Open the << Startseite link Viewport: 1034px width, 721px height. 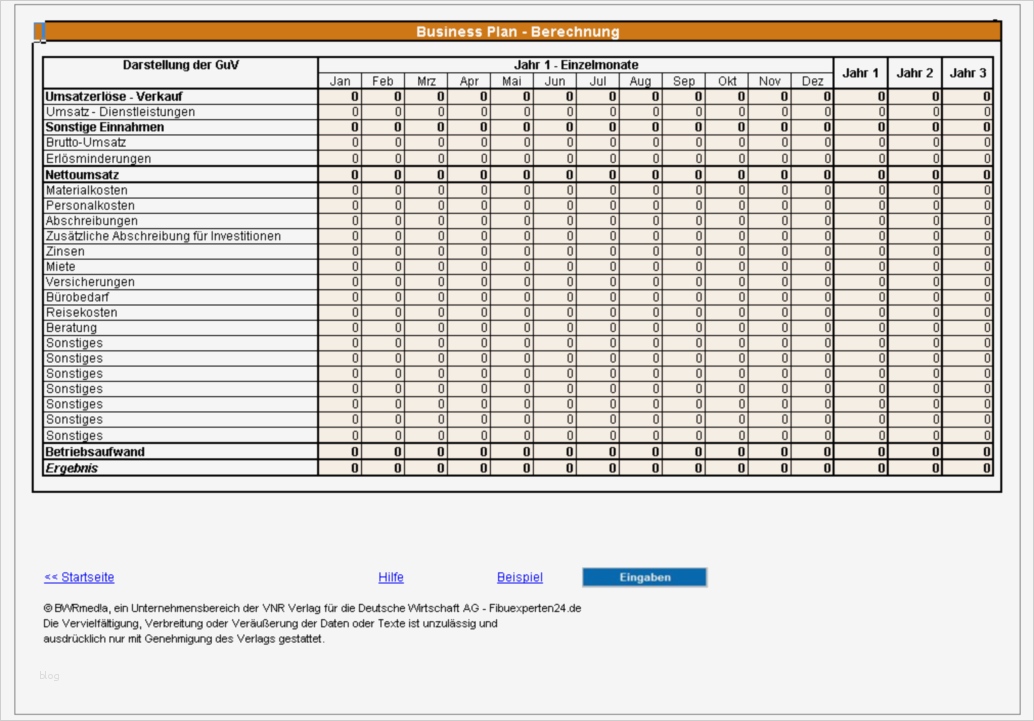79,577
